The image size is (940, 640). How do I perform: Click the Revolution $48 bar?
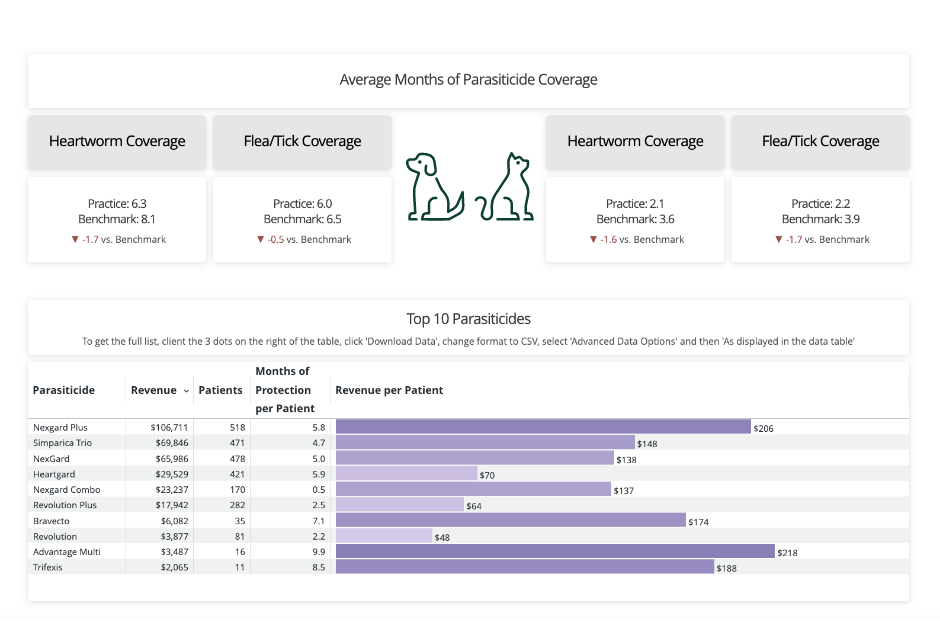click(384, 536)
